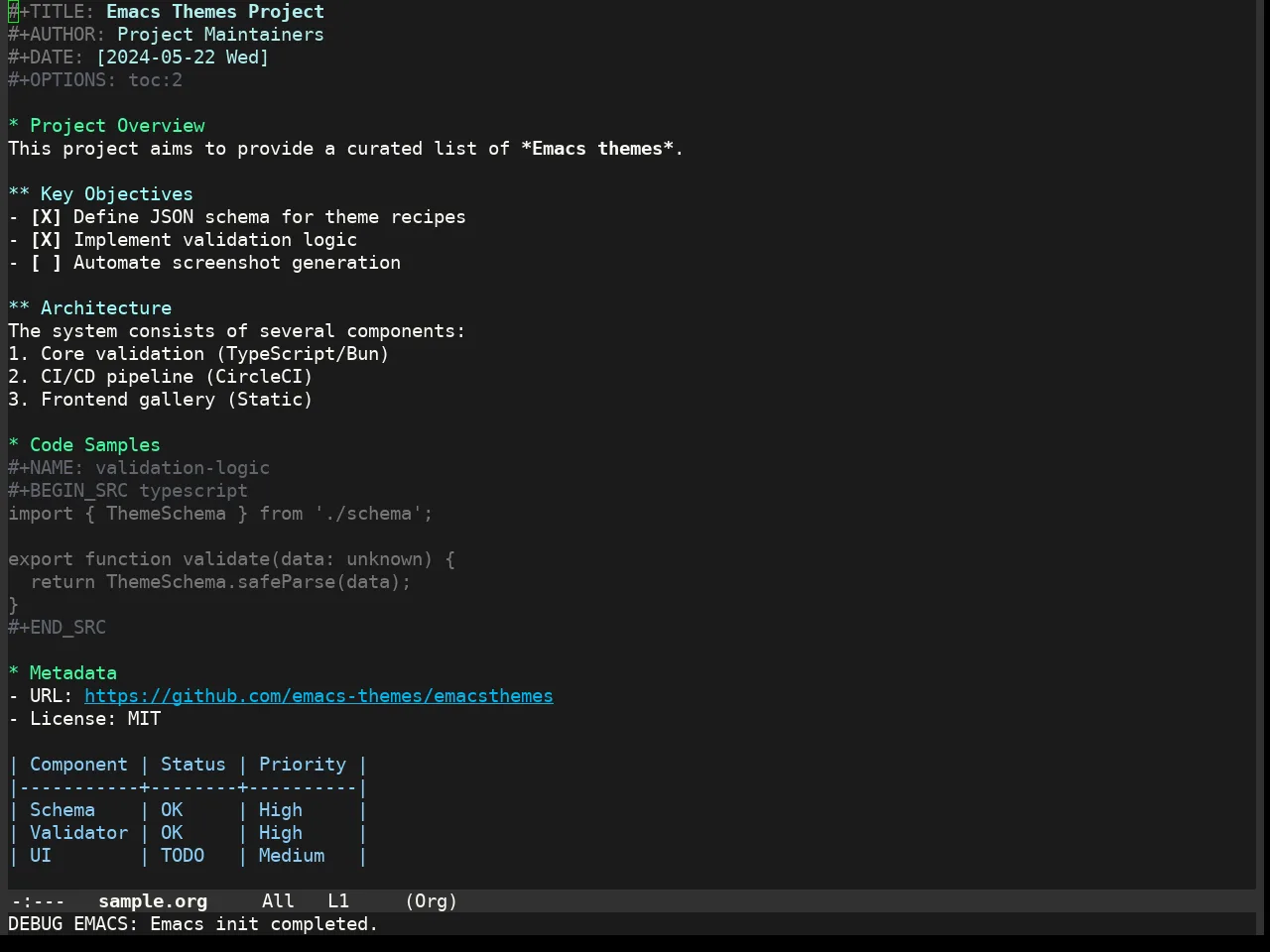Click the L1 line number indicator

tap(338, 901)
